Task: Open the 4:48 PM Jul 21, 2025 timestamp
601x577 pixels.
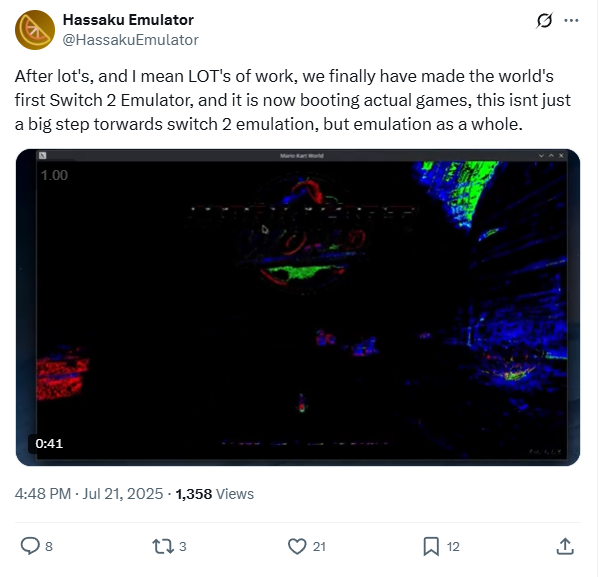Action: pyautogui.click(x=89, y=496)
